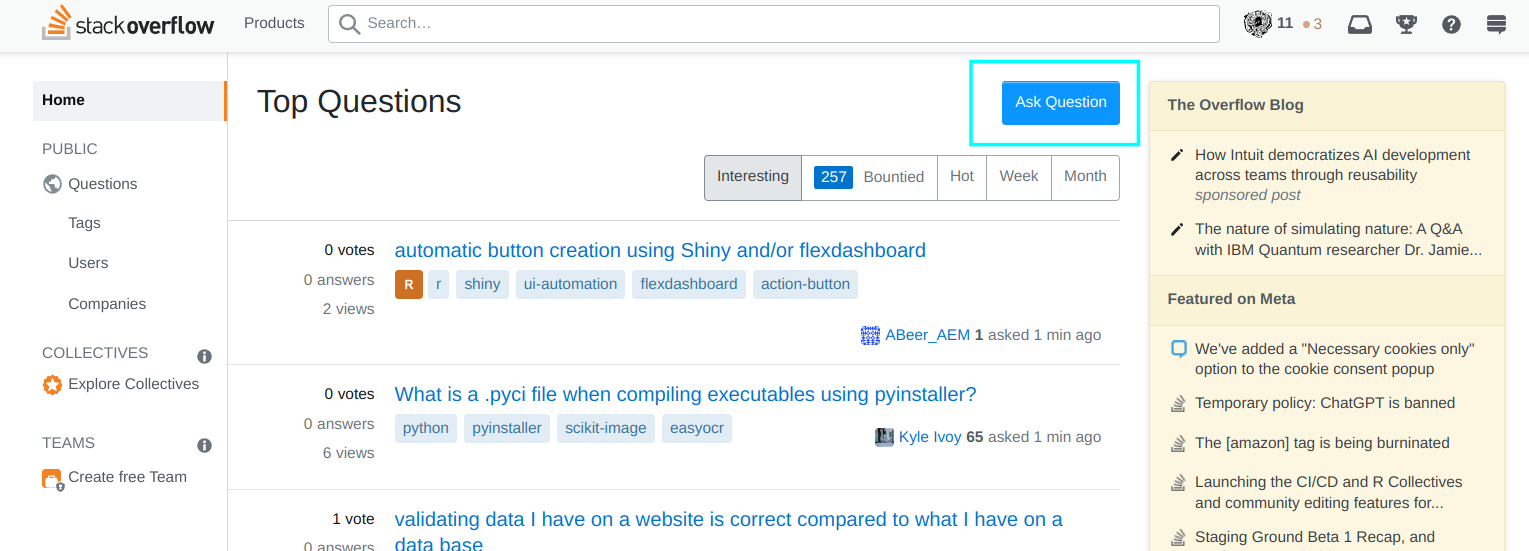Click the Ask Question button
The image size is (1529, 551).
(1061, 103)
